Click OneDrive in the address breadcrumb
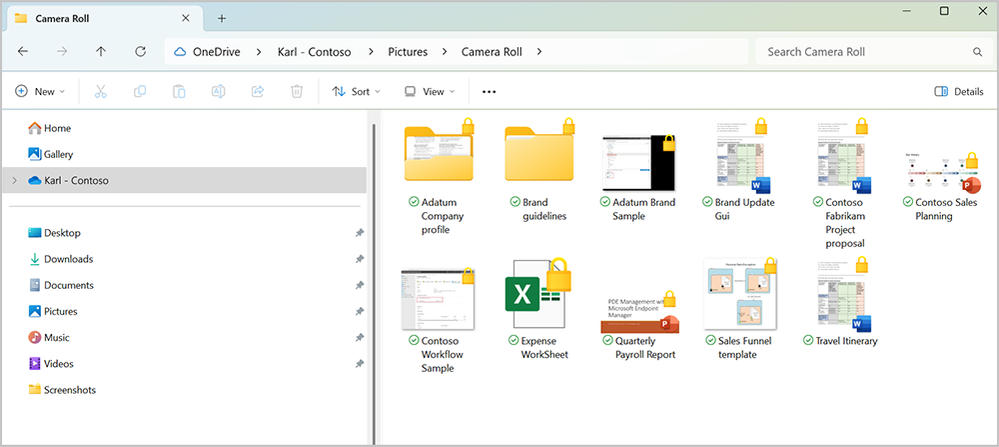This screenshot has height=447, width=999. click(x=217, y=52)
